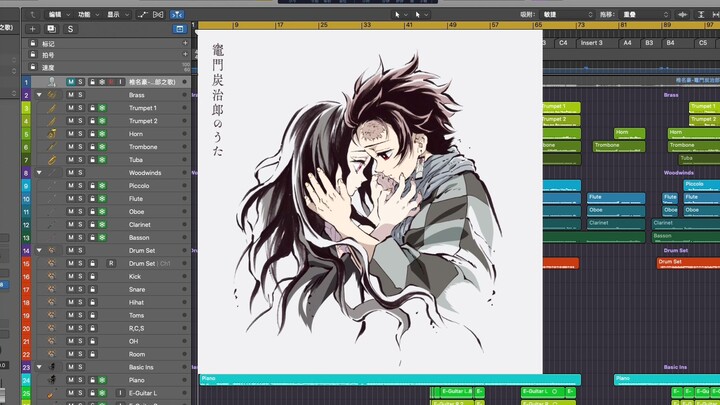The height and width of the screenshot is (405, 720).
Task: Toggle freeze on the Tuba track
Action: pyautogui.click(x=102, y=159)
